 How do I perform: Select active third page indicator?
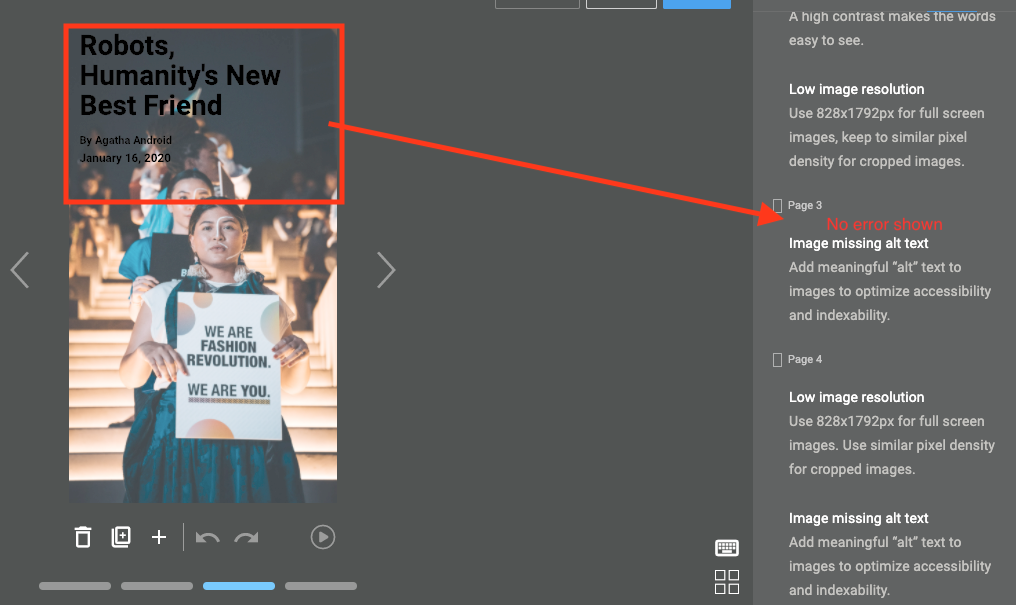tap(239, 586)
